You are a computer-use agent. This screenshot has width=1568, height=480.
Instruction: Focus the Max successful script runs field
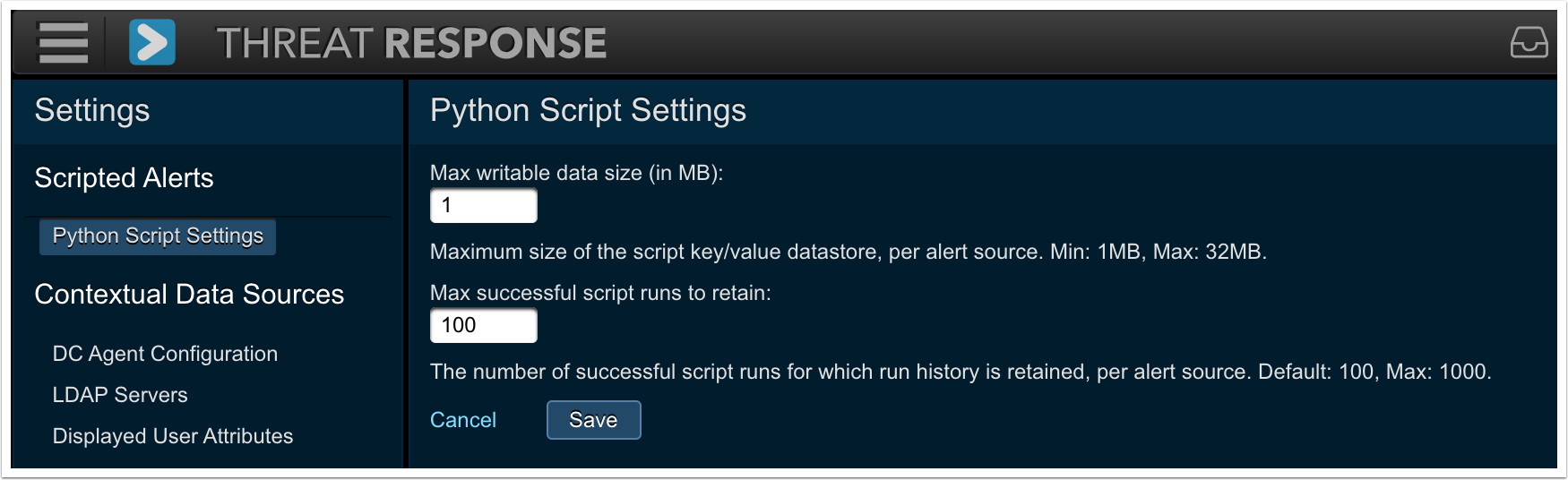pyautogui.click(x=484, y=326)
